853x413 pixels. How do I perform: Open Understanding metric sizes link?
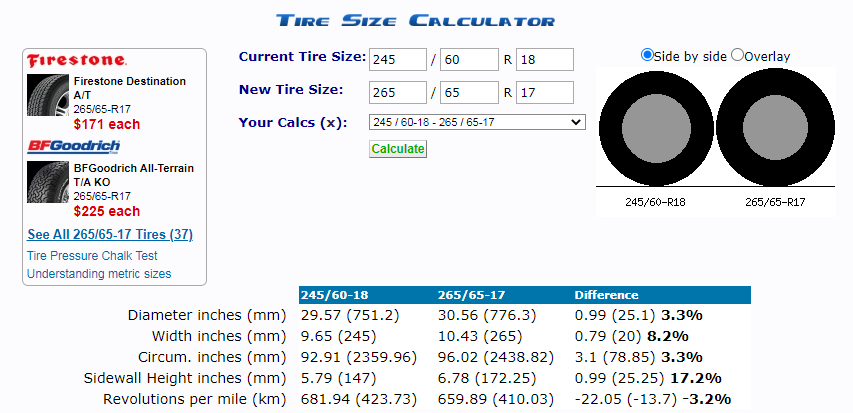pos(98,273)
